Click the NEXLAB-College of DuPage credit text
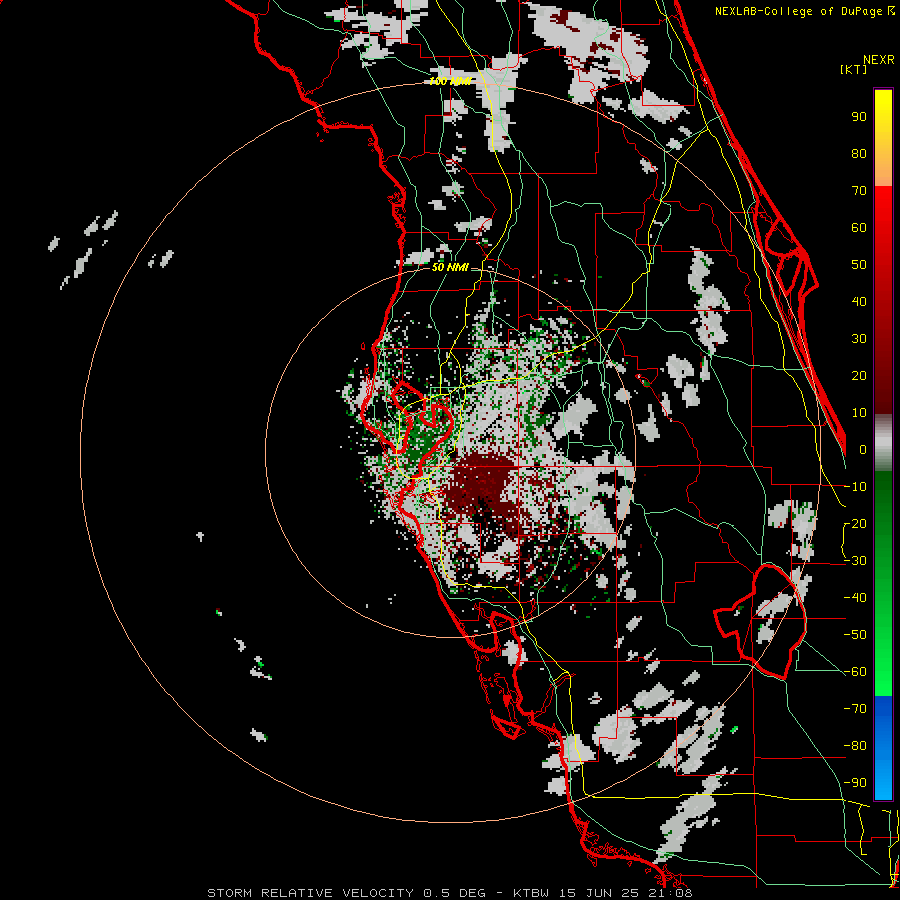Image resolution: width=900 pixels, height=900 pixels. click(804, 11)
